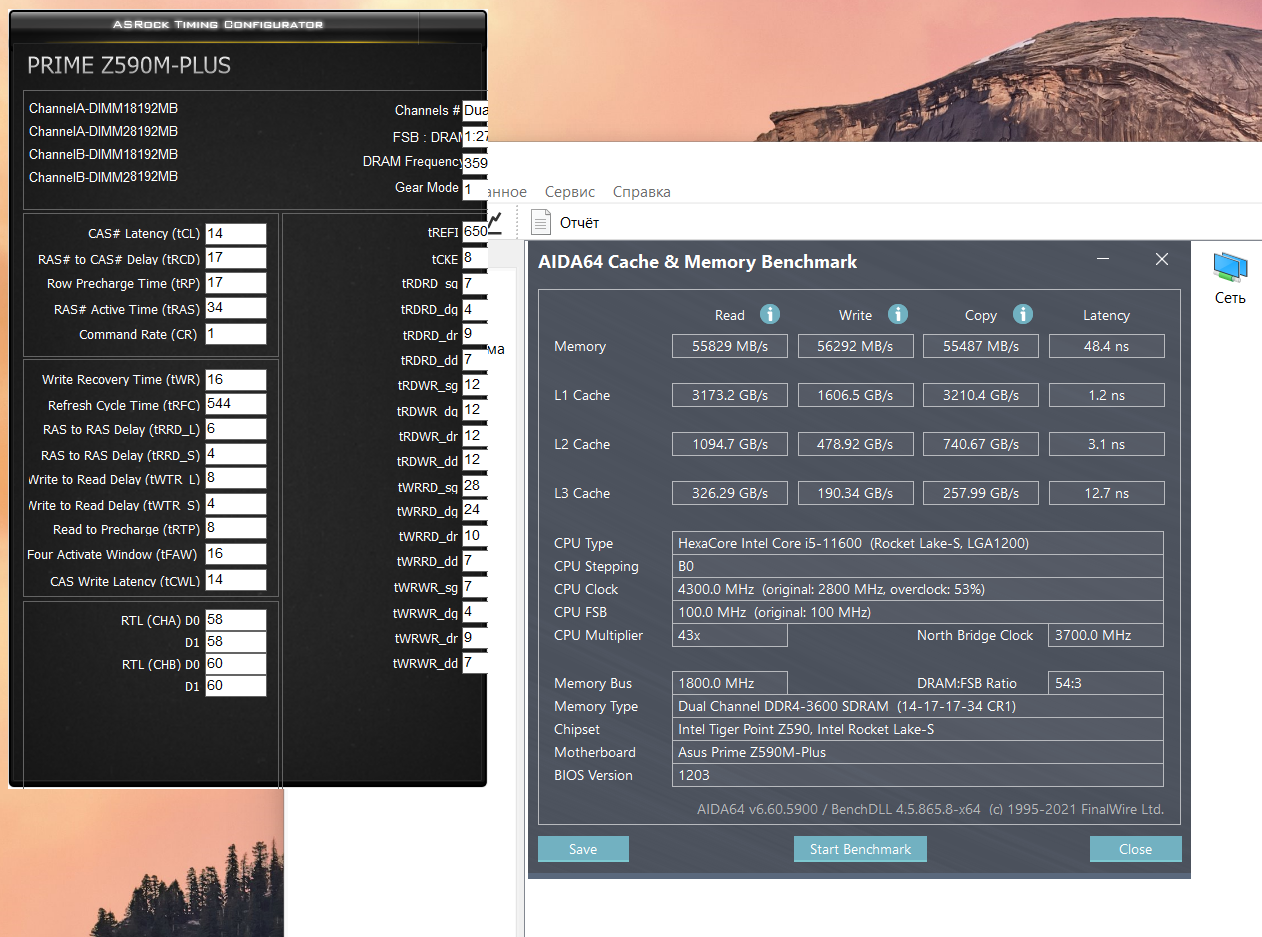Click Memory Read result 55829 MB/s
The width and height of the screenshot is (1262, 937).
click(729, 346)
